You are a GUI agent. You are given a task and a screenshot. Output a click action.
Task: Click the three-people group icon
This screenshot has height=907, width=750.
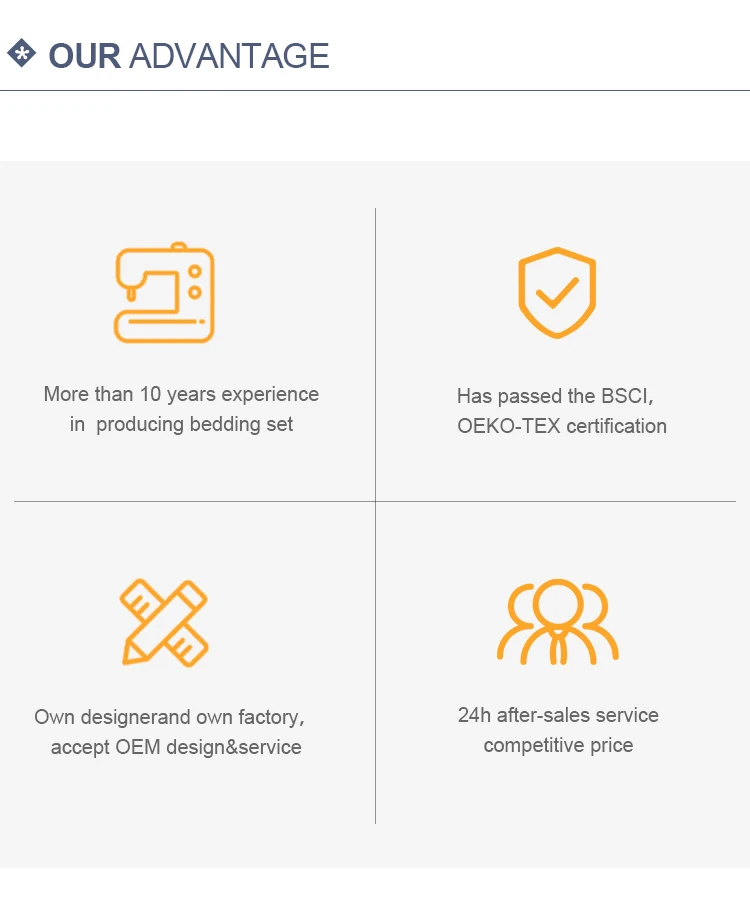tap(557, 621)
